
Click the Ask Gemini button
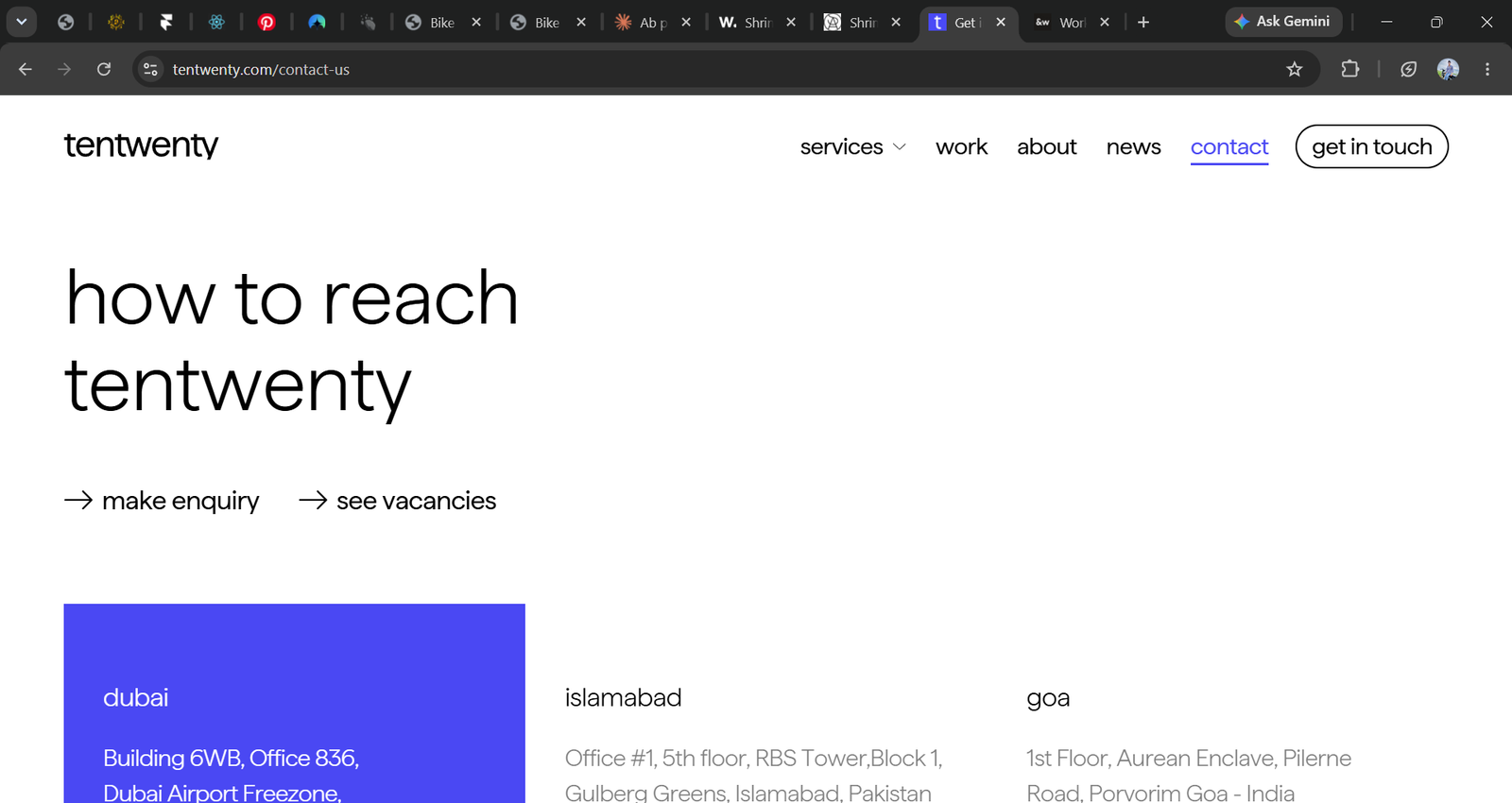pyautogui.click(x=1283, y=22)
